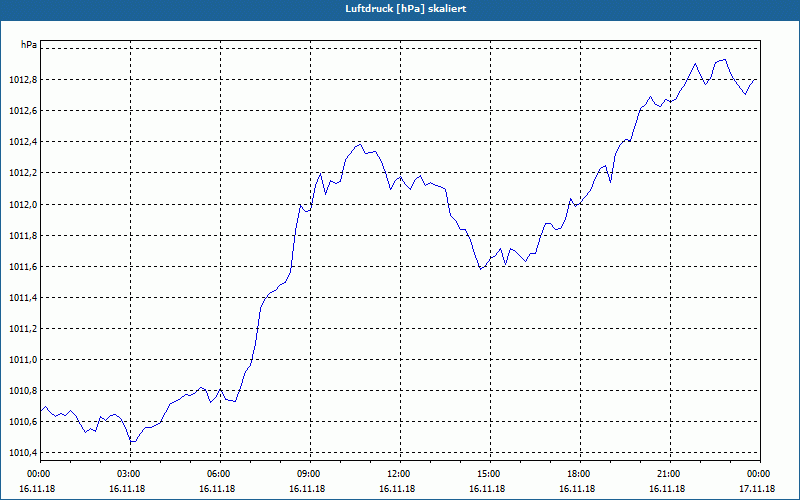
Task: Click the 1011,6 y-axis value
Action: (23, 267)
